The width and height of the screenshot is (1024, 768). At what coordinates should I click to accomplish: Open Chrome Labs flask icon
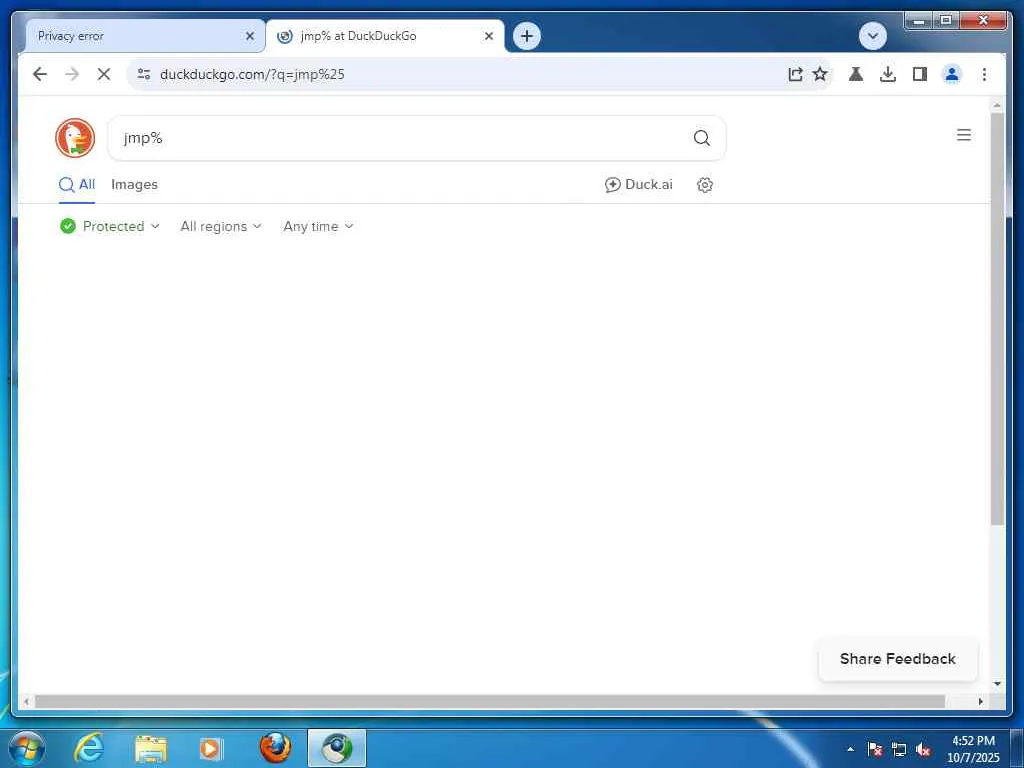[x=856, y=74]
